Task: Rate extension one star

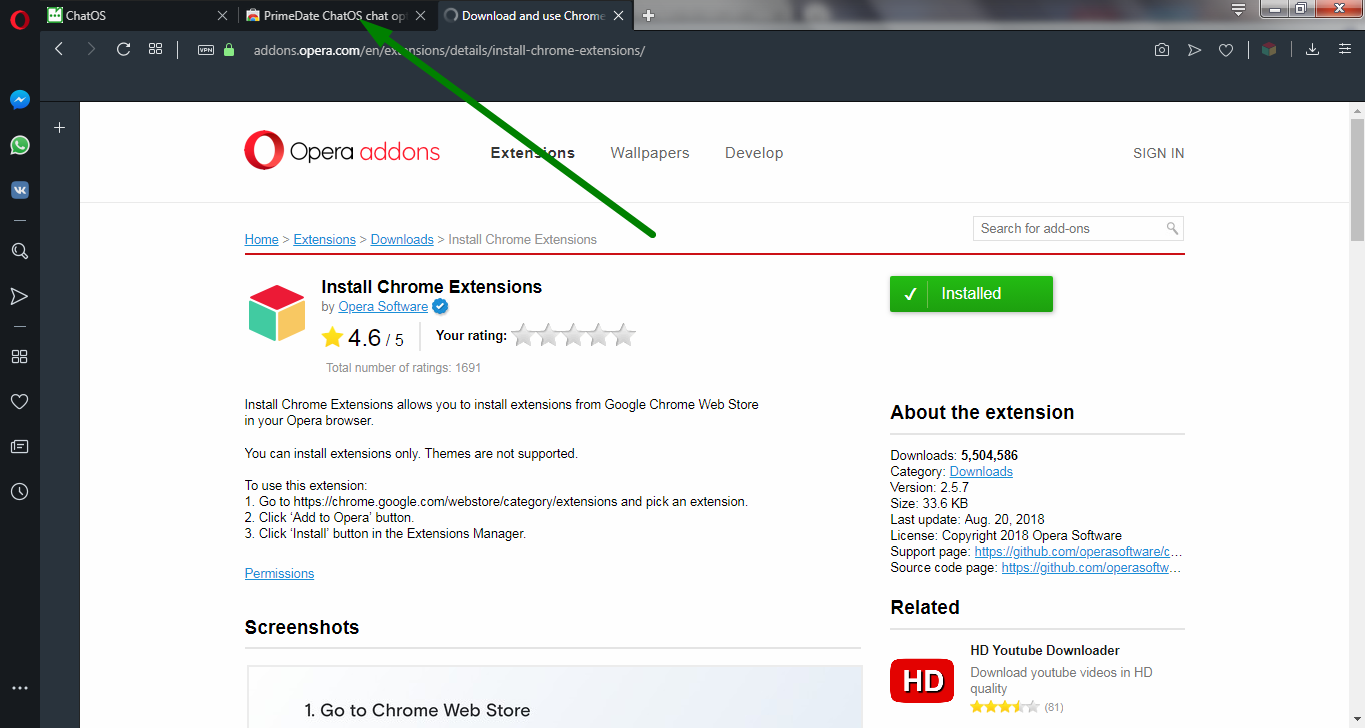Action: tap(524, 335)
